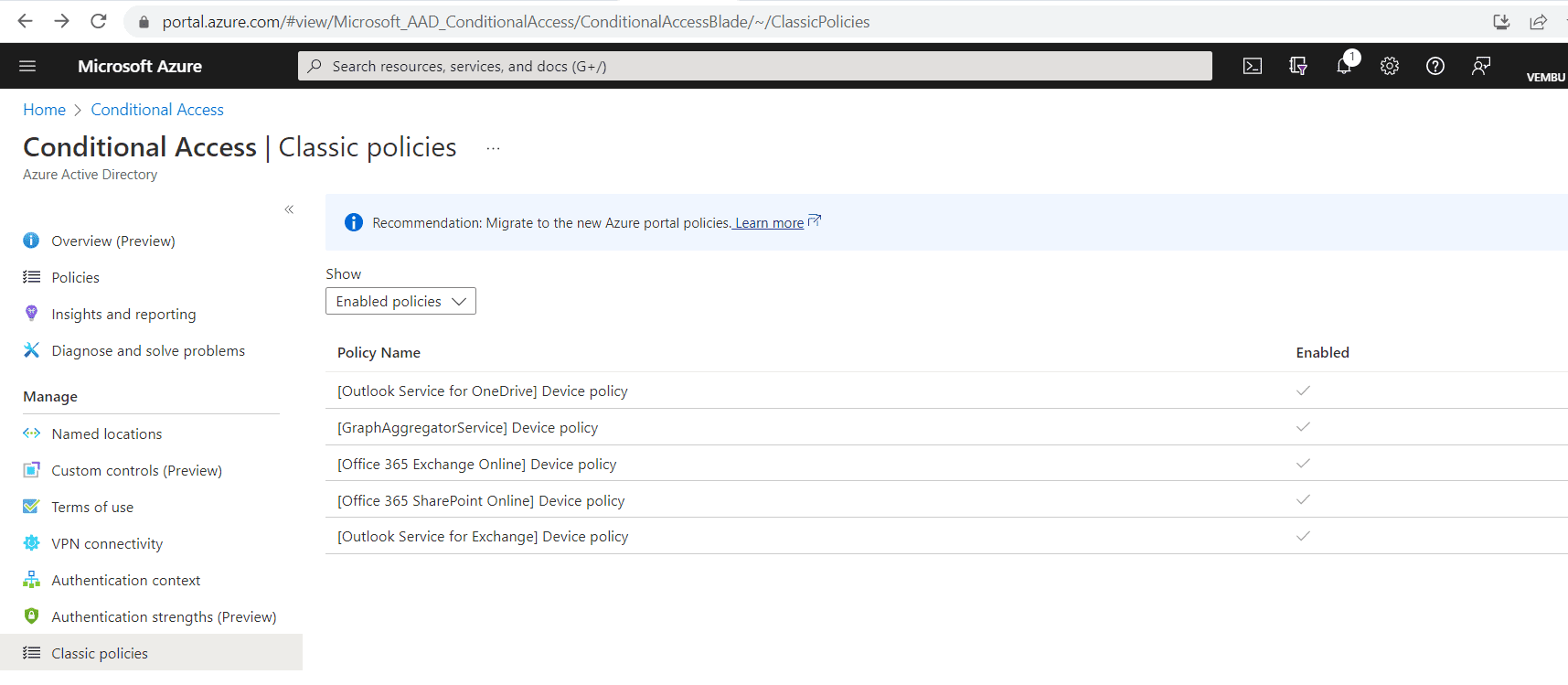
Task: Follow the Learn more link
Action: 769,222
